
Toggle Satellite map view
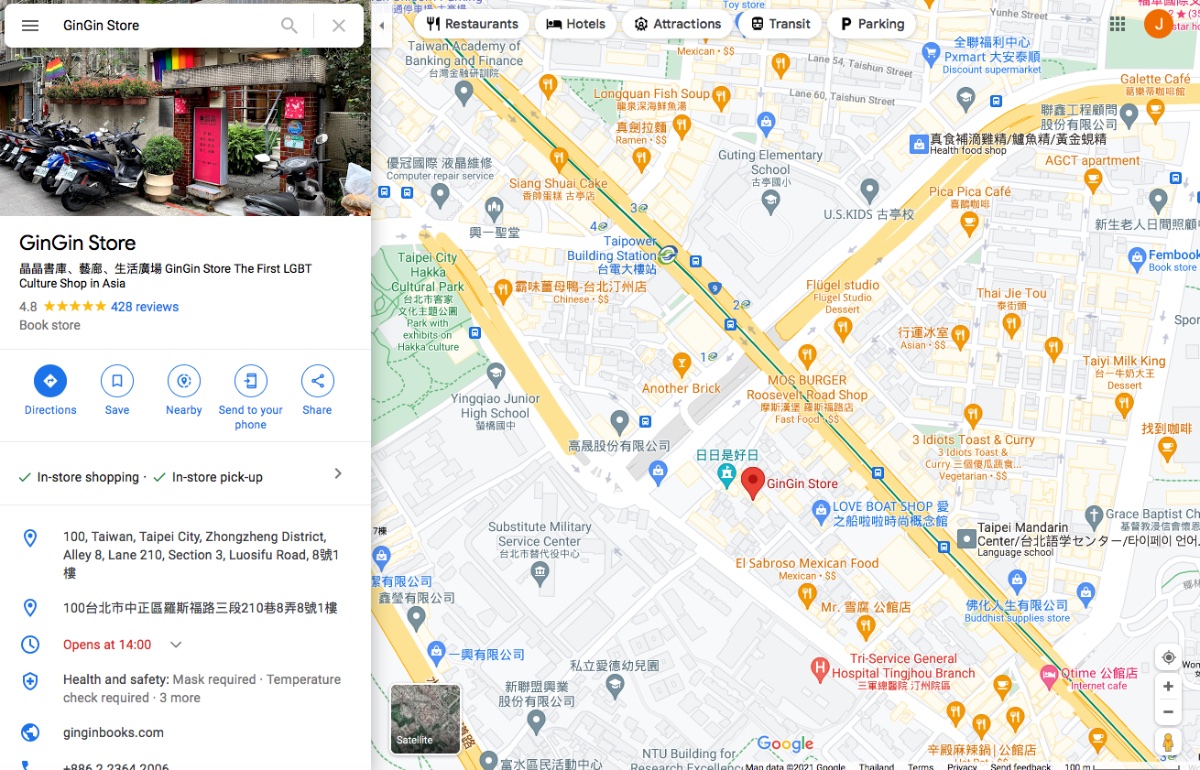pos(425,719)
